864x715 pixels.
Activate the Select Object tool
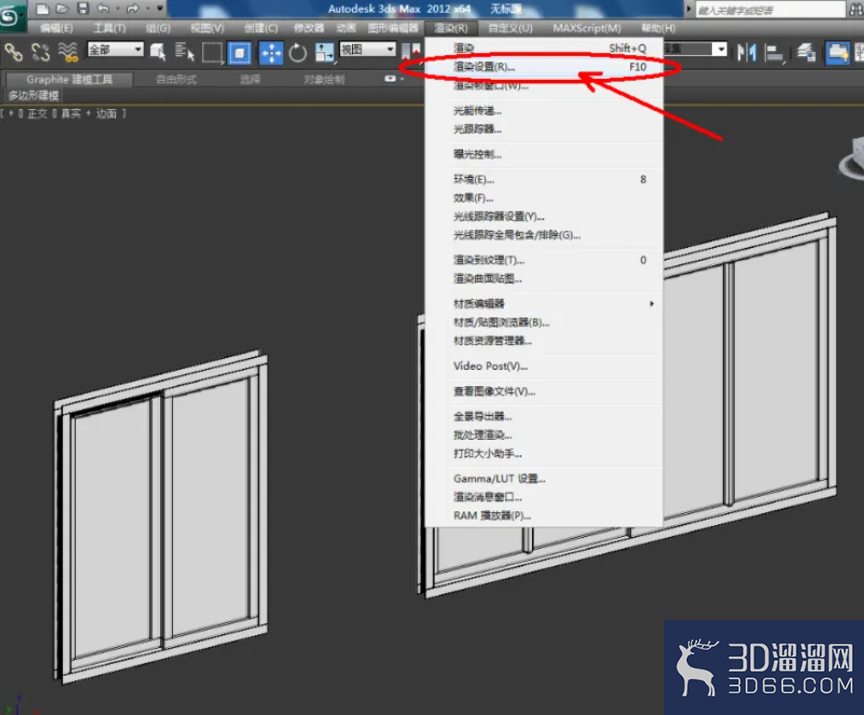click(x=158, y=52)
